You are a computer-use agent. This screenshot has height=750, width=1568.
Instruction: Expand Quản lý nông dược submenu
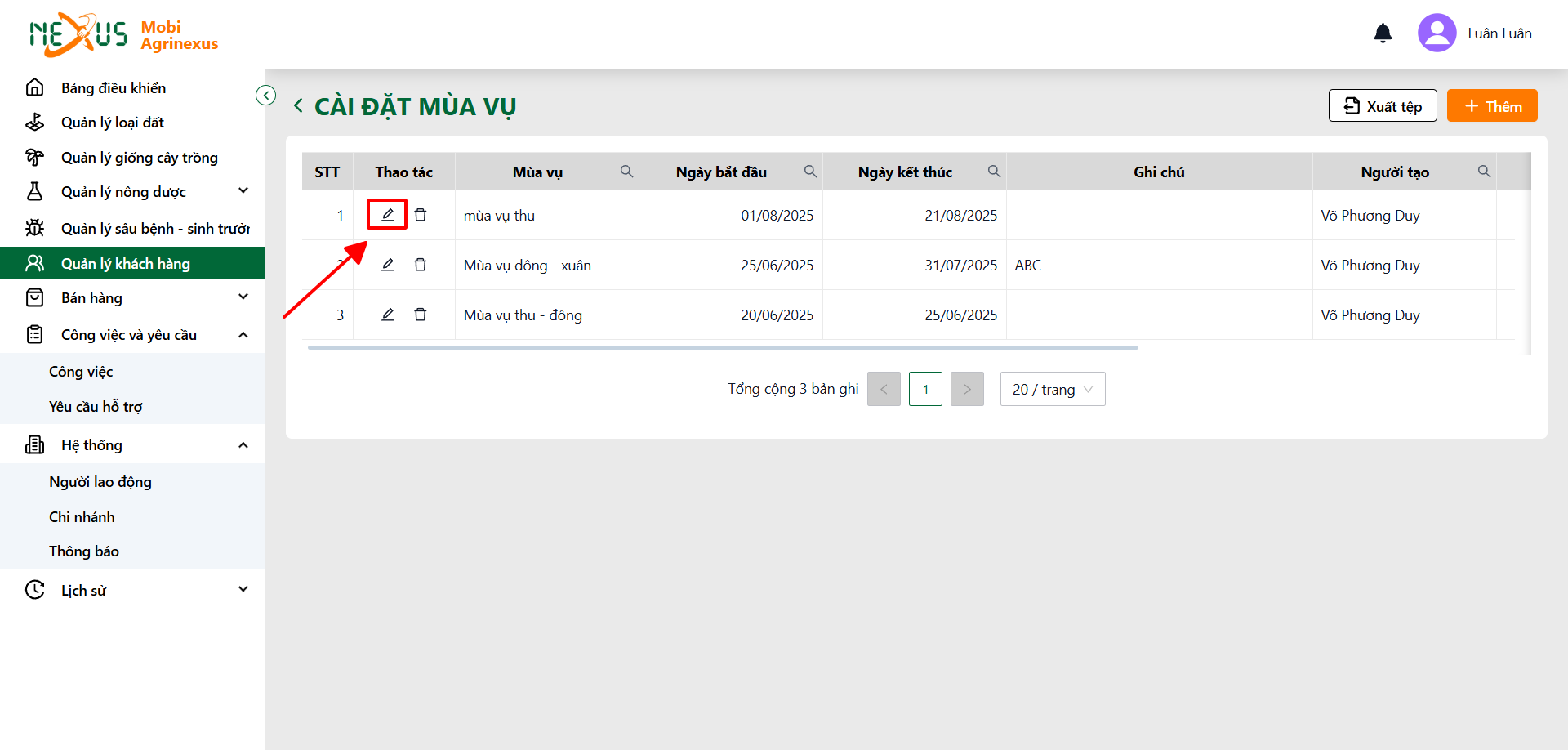(x=243, y=191)
